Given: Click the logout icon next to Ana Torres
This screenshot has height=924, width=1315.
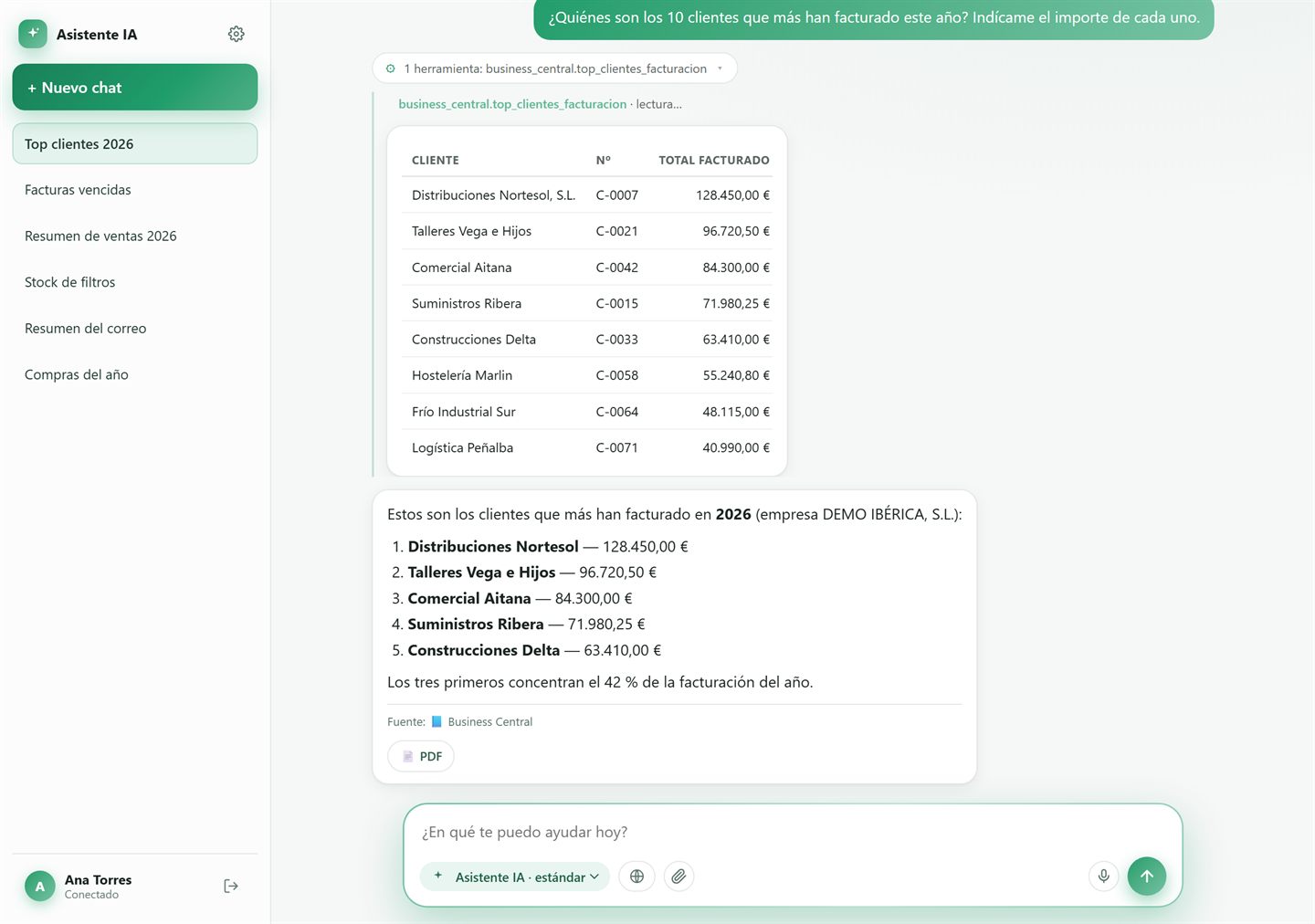Looking at the screenshot, I should click(231, 886).
